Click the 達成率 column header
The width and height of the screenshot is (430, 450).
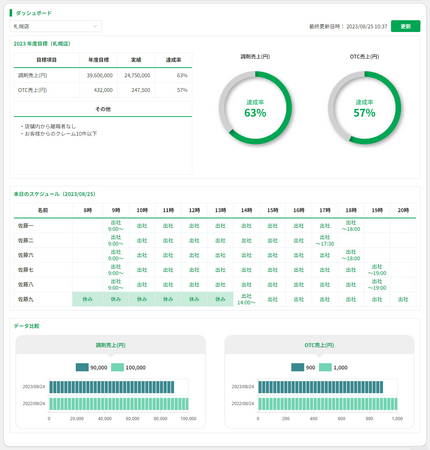click(173, 60)
